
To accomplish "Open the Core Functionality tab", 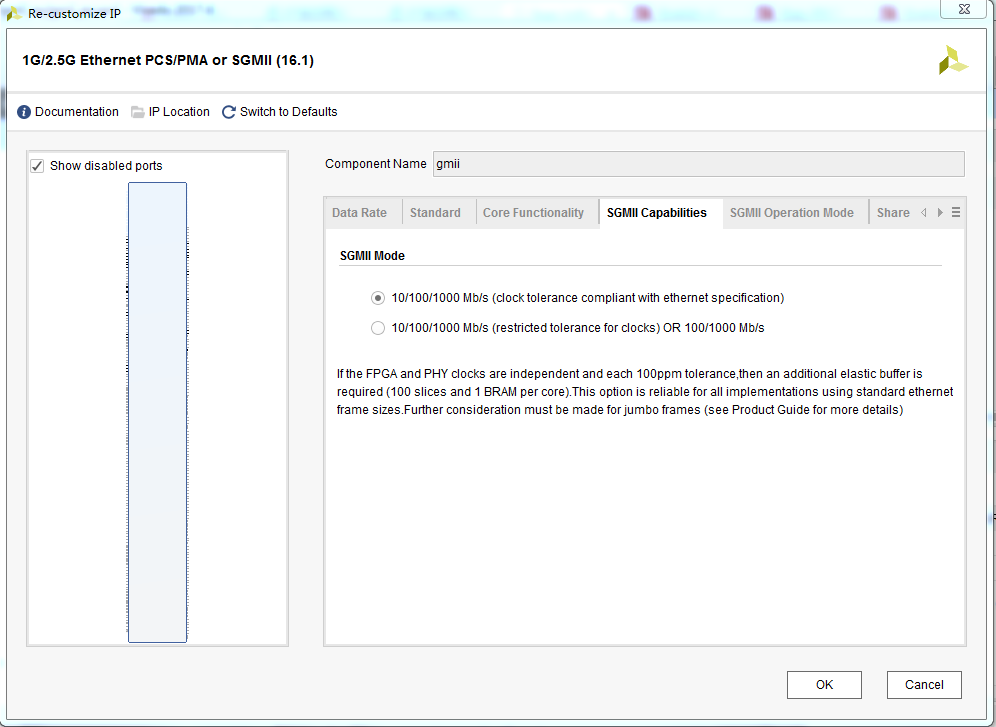I will 534,213.
